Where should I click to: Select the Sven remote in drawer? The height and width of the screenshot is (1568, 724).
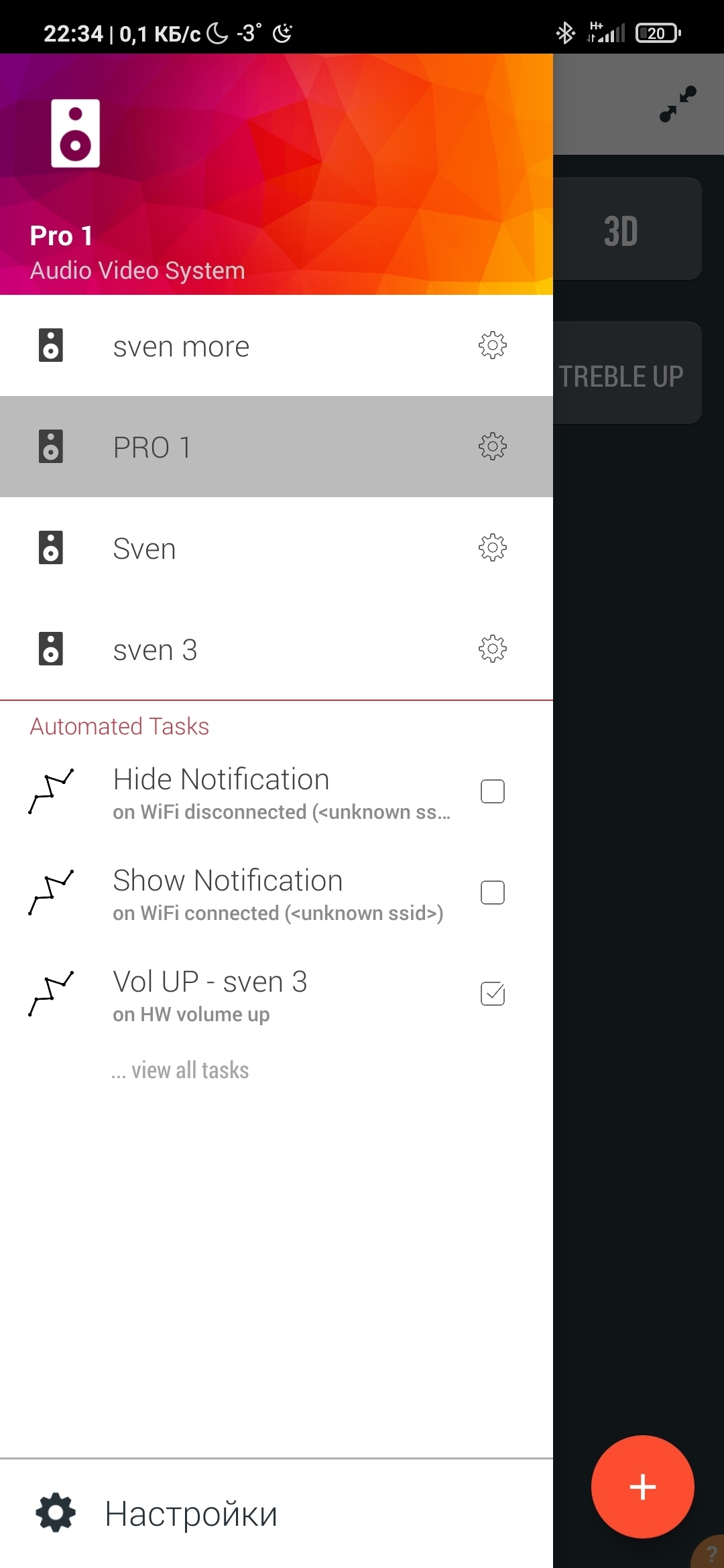click(x=145, y=549)
